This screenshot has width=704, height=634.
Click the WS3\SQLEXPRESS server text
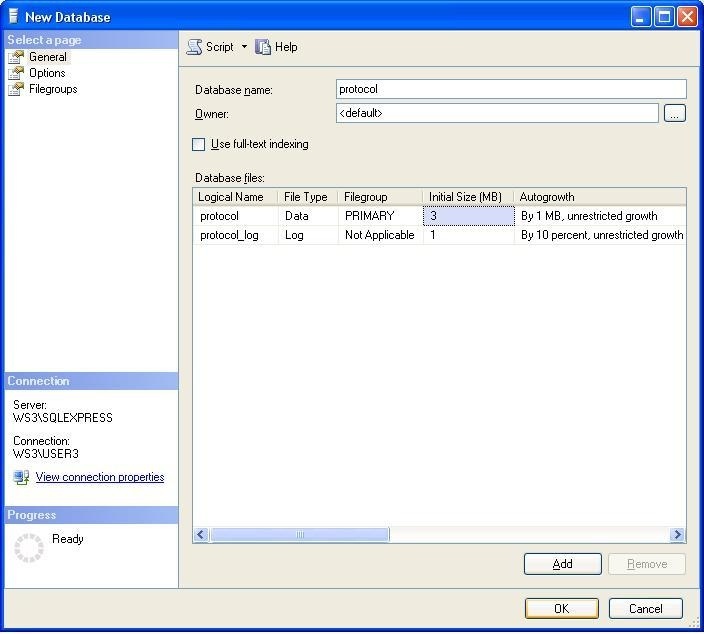[62, 418]
